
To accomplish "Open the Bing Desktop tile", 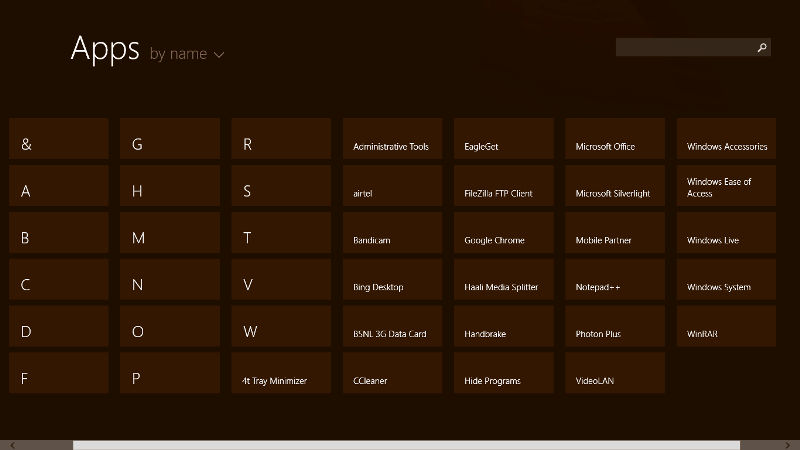I will click(x=392, y=280).
